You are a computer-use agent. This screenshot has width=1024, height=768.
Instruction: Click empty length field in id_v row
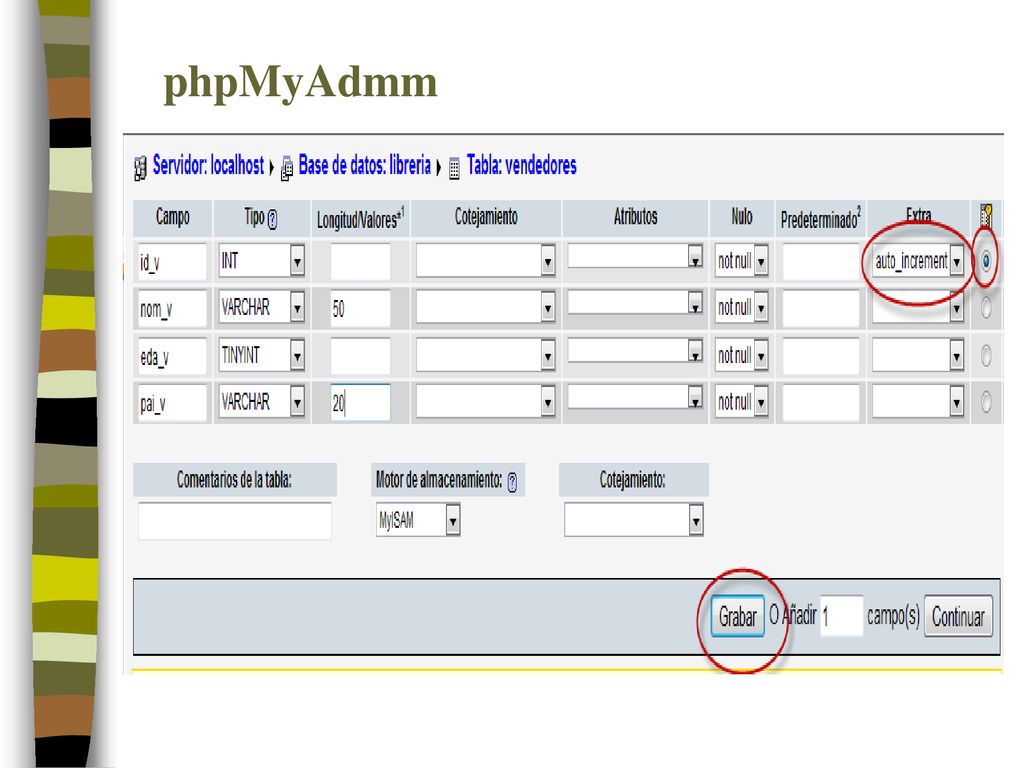[x=360, y=262]
